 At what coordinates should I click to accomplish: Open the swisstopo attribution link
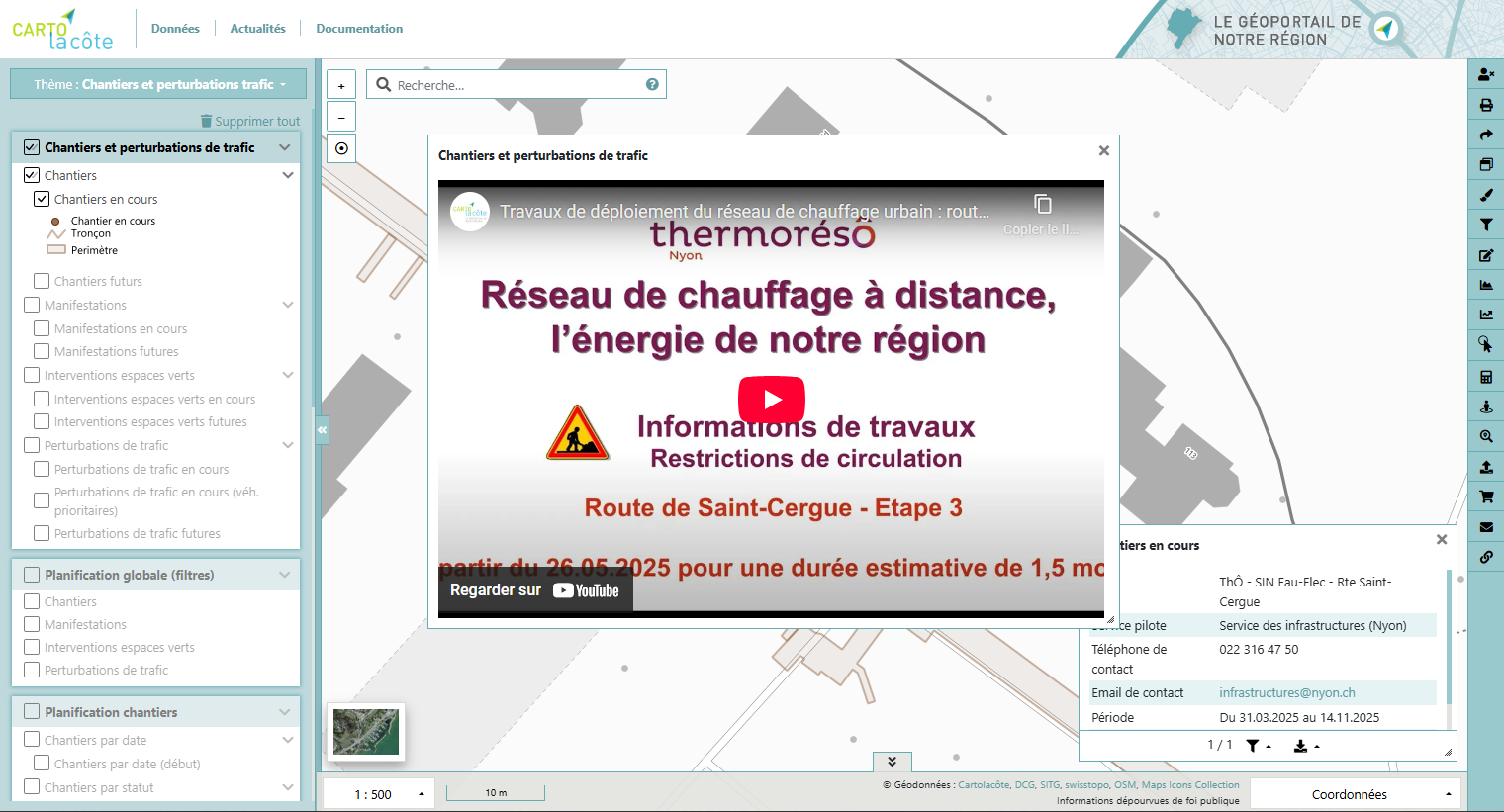tap(1086, 785)
